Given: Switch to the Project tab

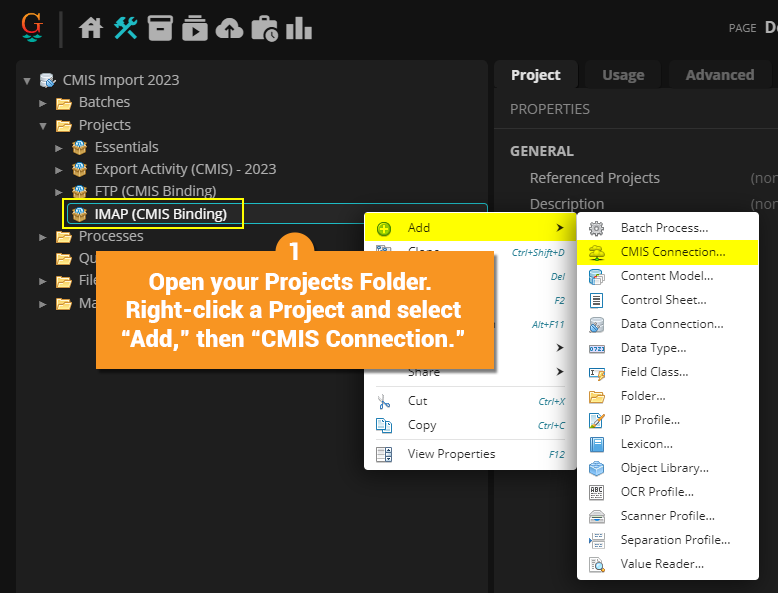Looking at the screenshot, I should pos(536,75).
